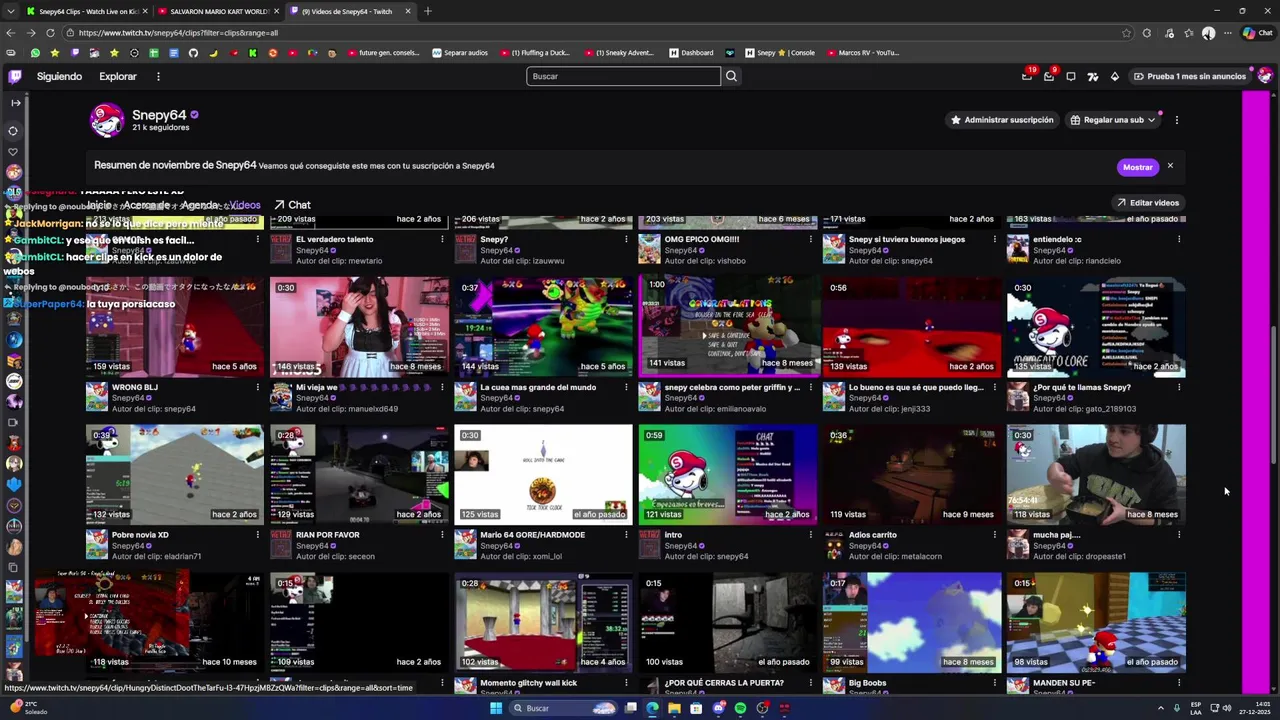The image size is (1280, 720).
Task: Expand the Regalar una sub dropdown
Action: point(1151,120)
